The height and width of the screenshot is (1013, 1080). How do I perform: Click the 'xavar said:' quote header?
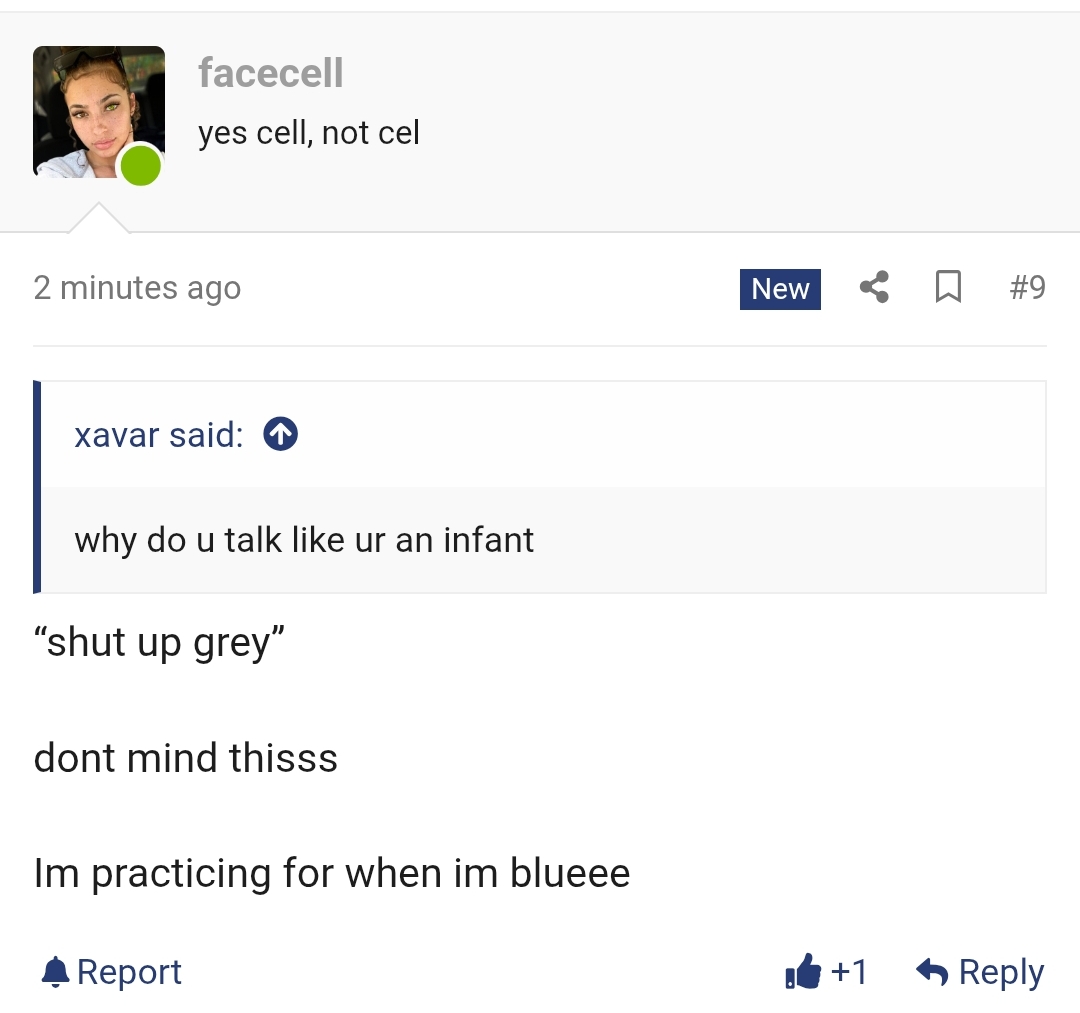click(159, 435)
